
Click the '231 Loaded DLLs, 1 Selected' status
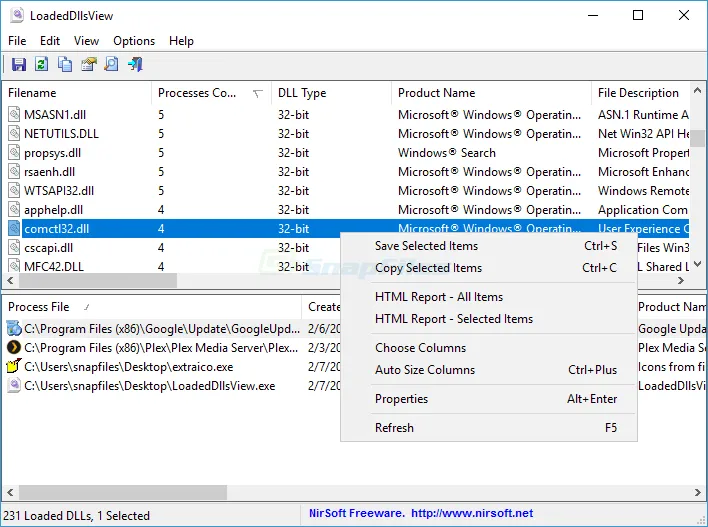(76, 516)
